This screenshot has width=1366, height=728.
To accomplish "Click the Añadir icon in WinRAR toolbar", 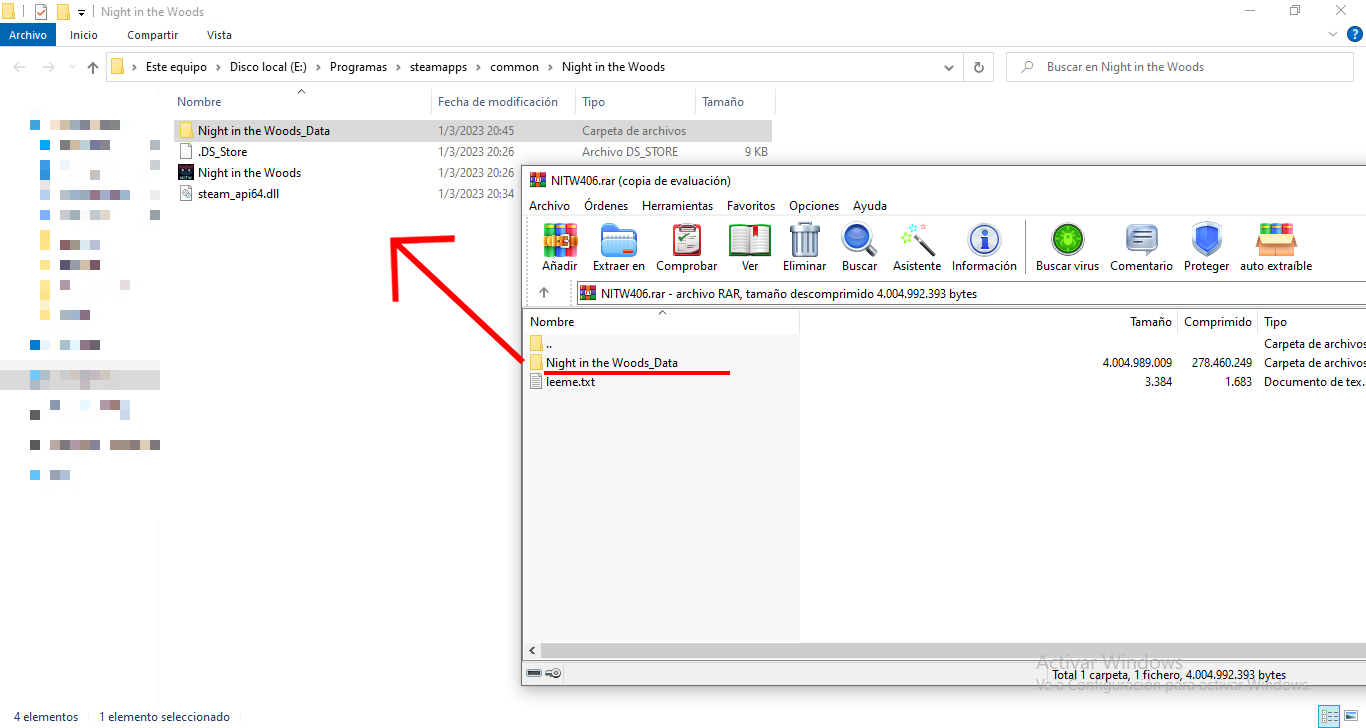I will [560, 247].
